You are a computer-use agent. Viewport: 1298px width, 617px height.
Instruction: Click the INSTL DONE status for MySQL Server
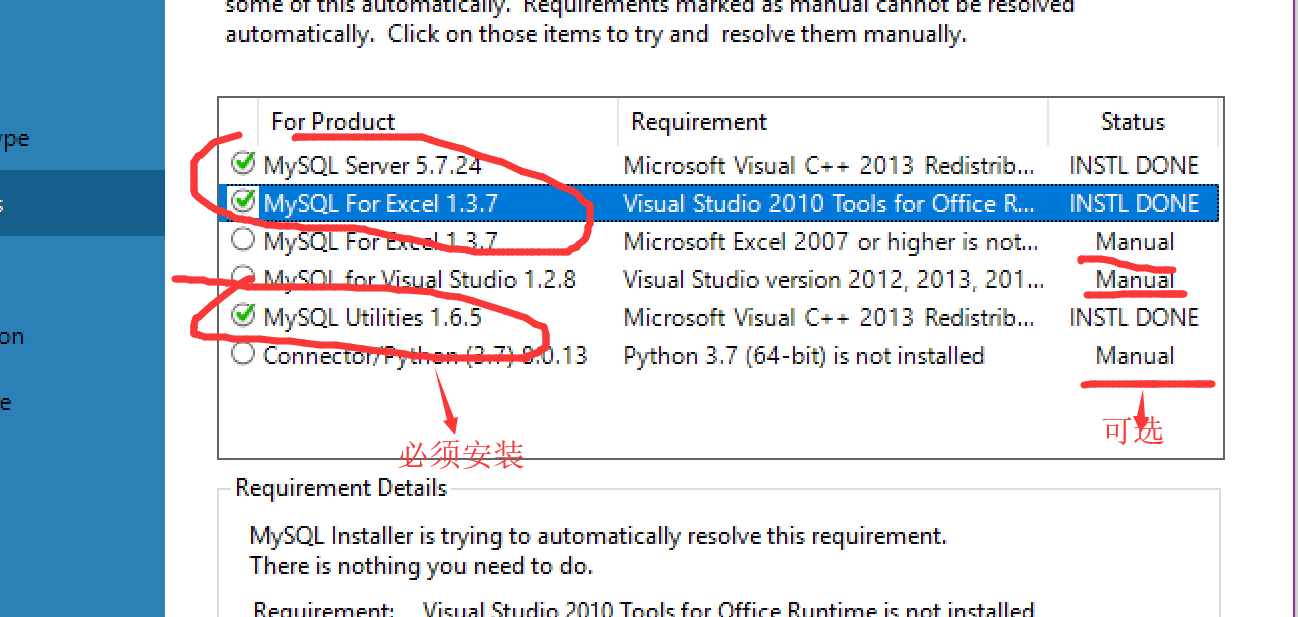click(1134, 165)
